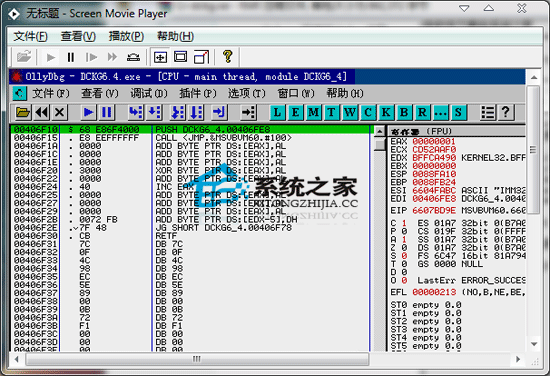Click the yellow question mark help icon
This screenshot has height=376, width=550.
pos(228,56)
